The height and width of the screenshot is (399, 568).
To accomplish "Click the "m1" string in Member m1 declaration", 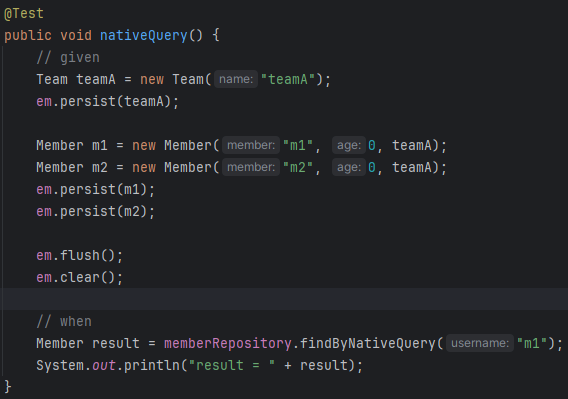I will point(298,145).
